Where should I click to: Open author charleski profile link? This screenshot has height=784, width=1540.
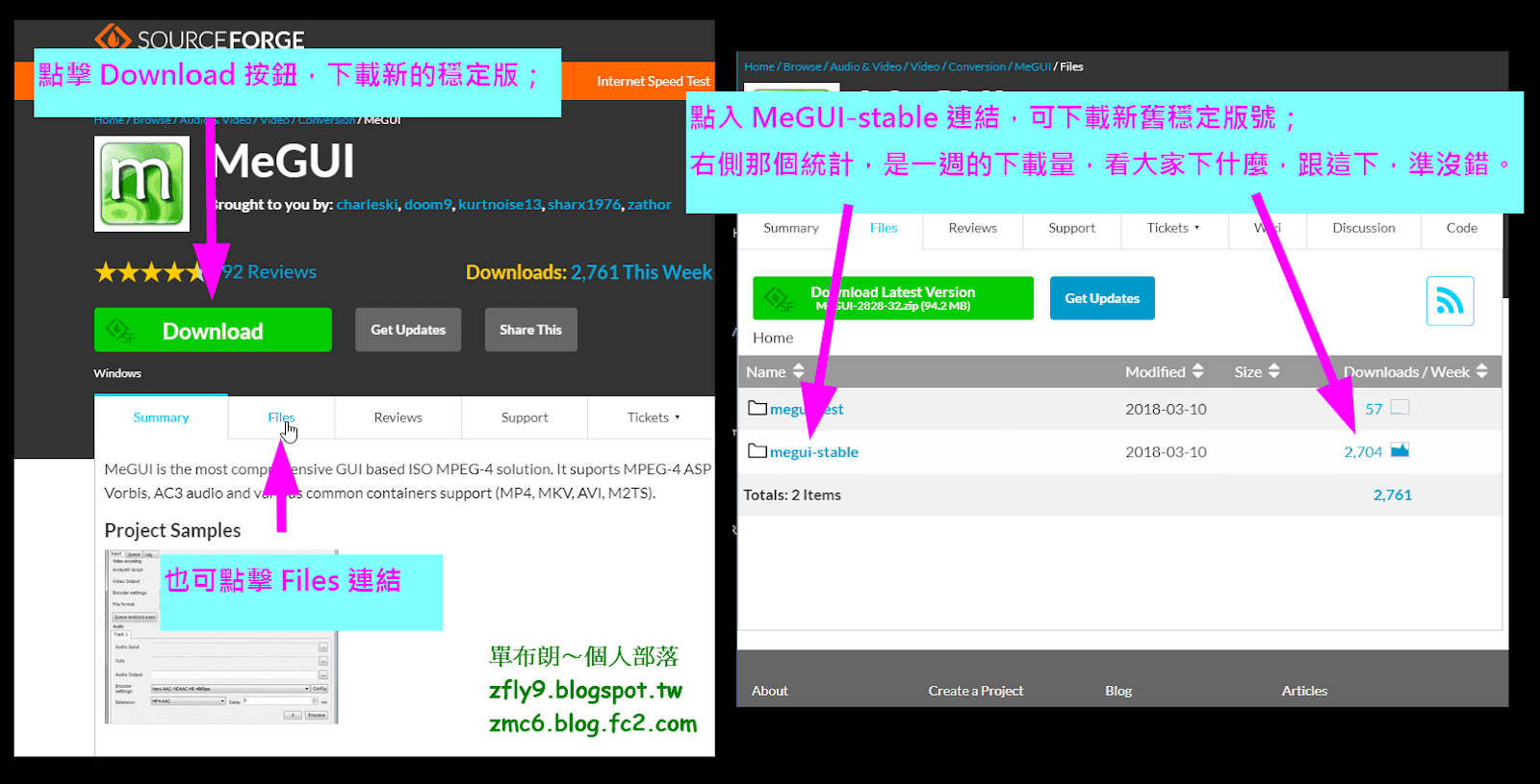pos(367,205)
